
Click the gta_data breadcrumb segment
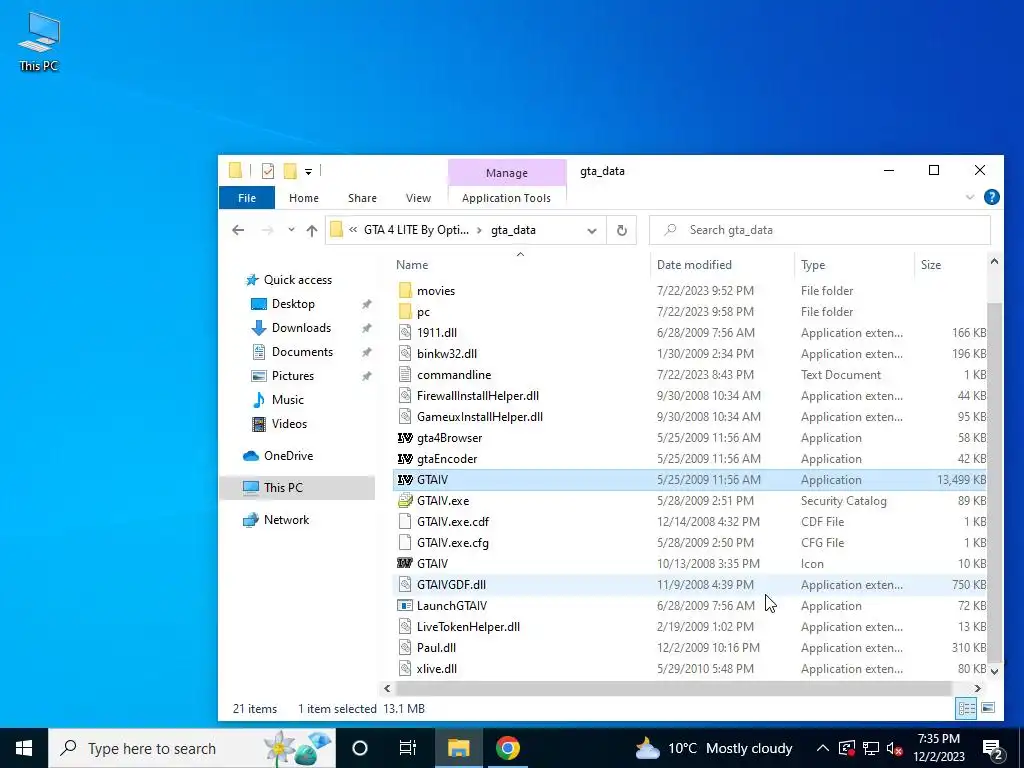tap(513, 230)
